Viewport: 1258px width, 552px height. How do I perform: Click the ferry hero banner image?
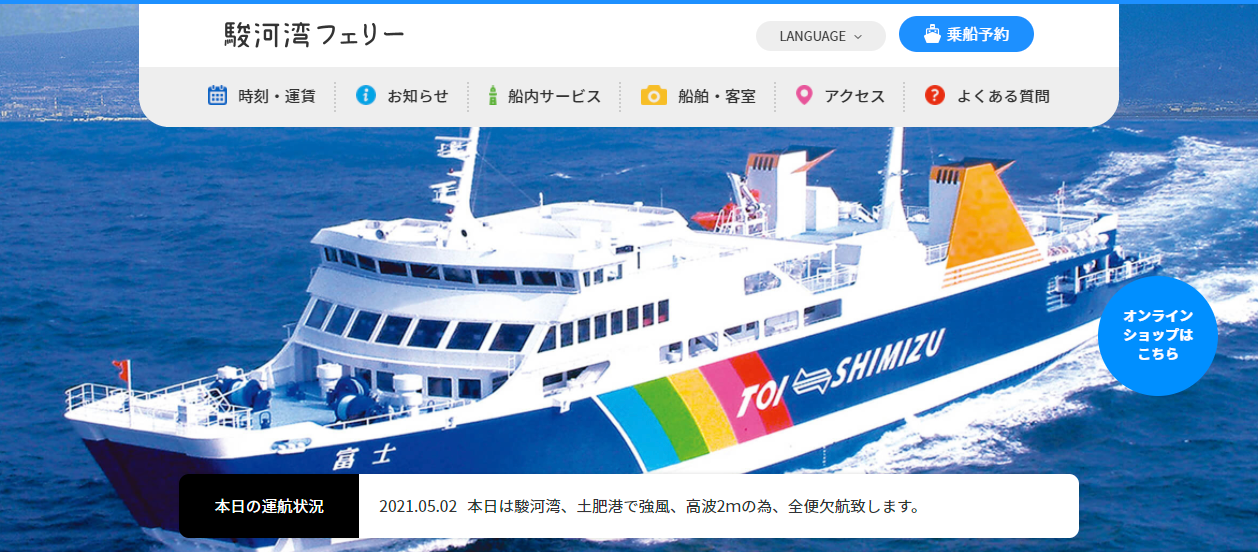629,300
